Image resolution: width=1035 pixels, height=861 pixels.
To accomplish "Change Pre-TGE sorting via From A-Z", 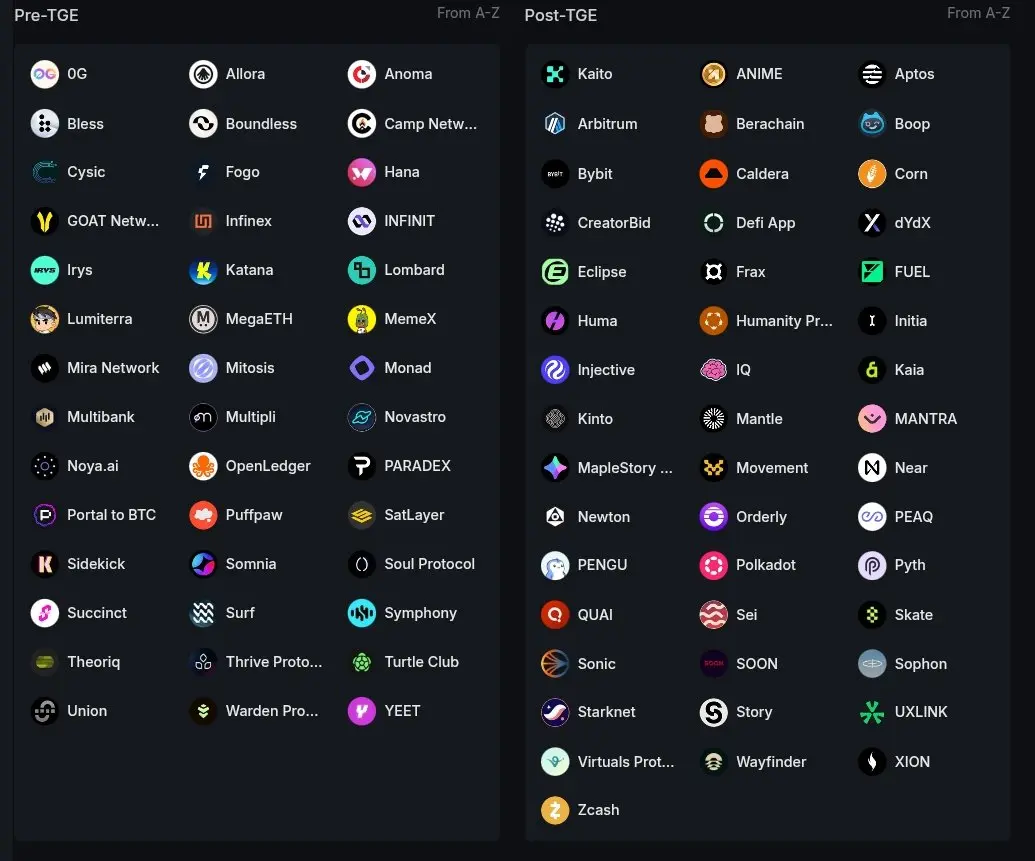I will (x=468, y=13).
